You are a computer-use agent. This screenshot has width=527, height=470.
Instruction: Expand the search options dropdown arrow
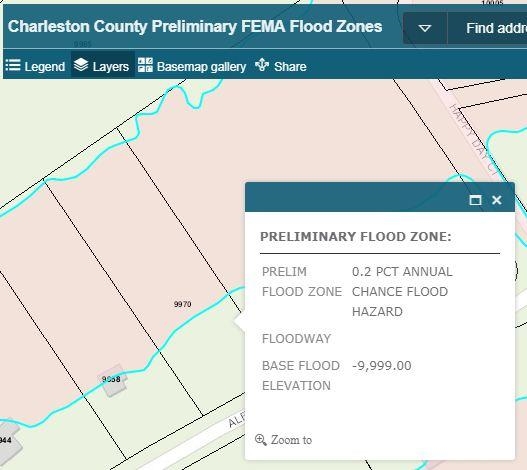425,28
